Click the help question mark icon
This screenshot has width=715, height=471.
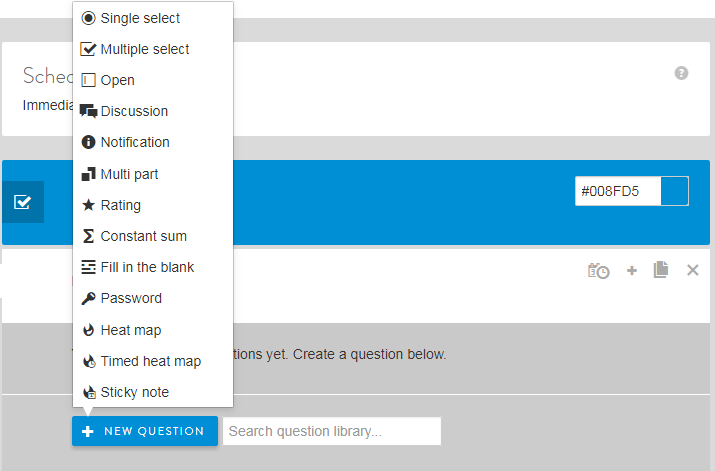681,73
